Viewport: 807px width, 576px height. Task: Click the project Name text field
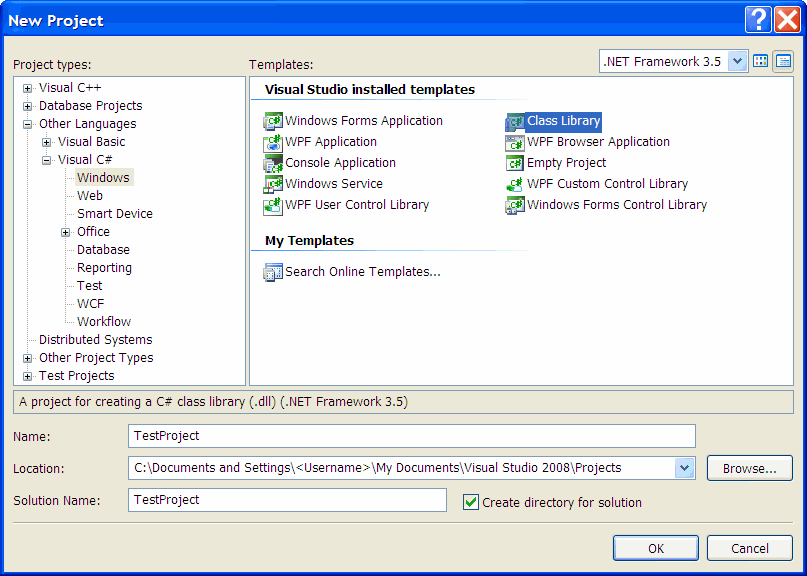(x=412, y=436)
